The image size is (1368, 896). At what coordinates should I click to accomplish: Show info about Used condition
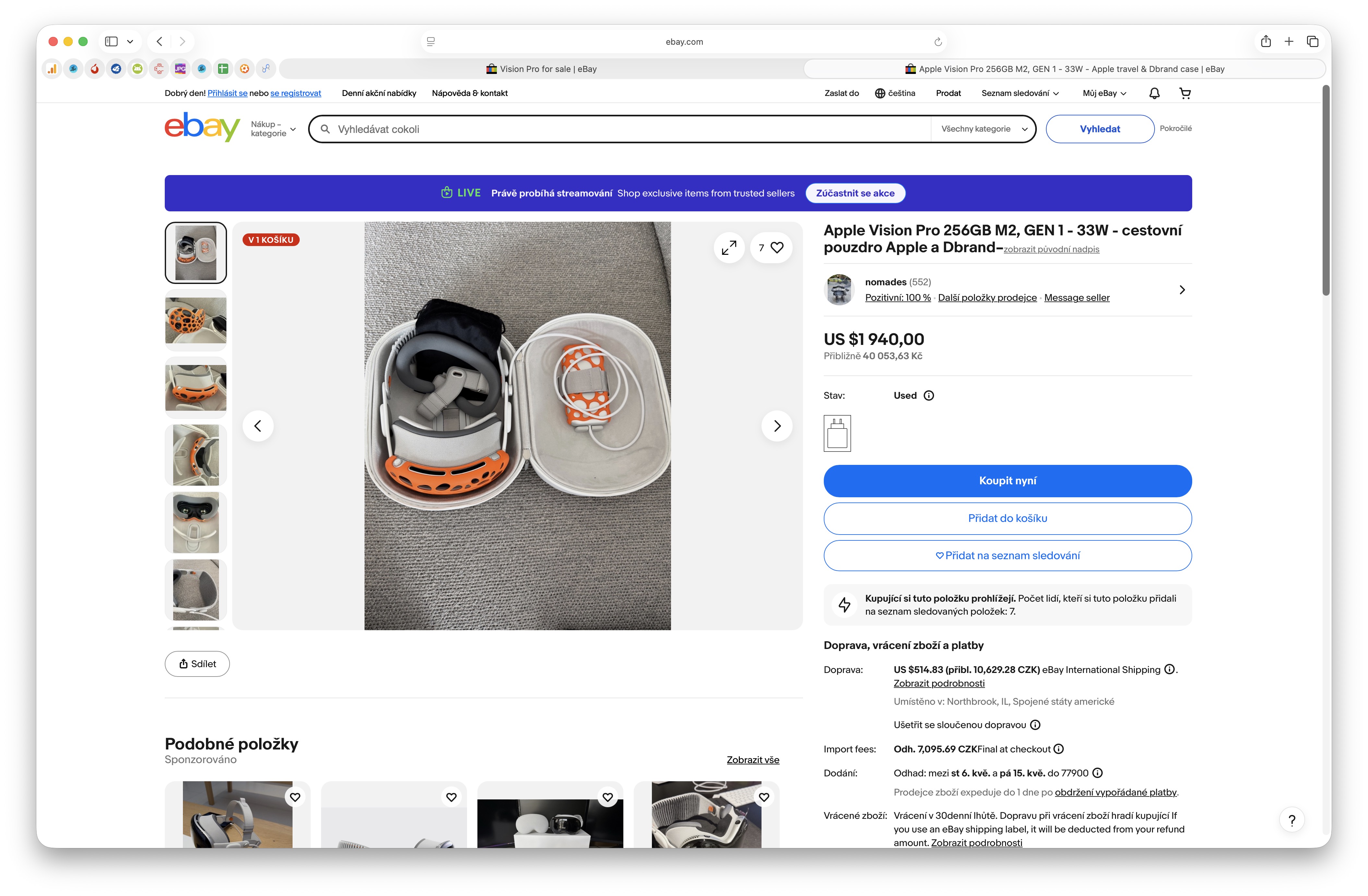pyautogui.click(x=929, y=395)
